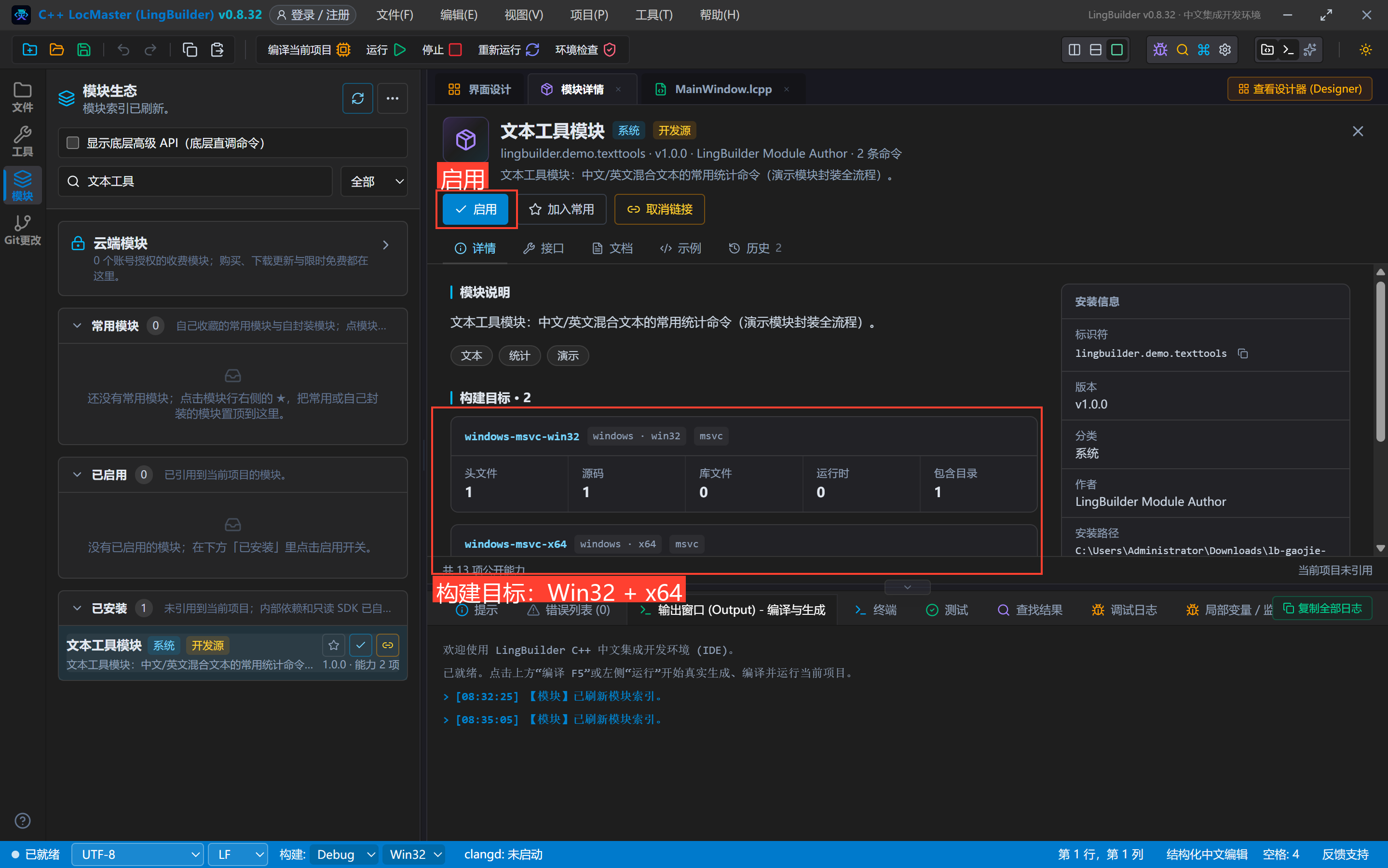Image resolution: width=1388 pixels, height=868 pixels.
Task: Open the 全部 filter dropdown
Action: click(x=374, y=181)
